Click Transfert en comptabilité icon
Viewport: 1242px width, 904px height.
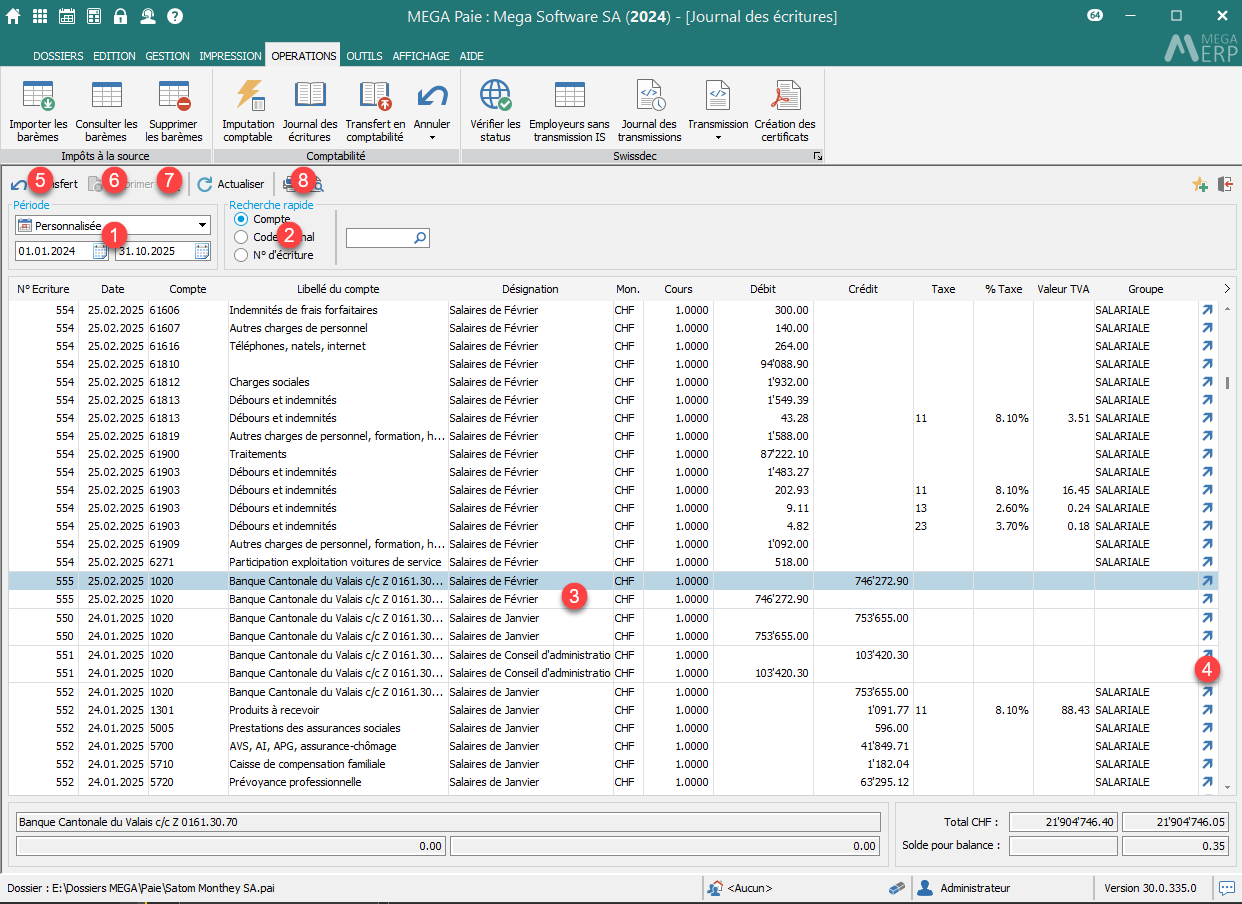point(375,97)
